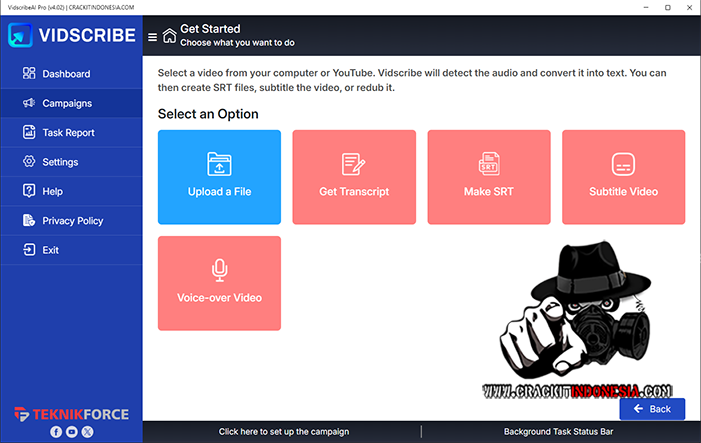
Task: Click the upload folder icon
Action: click(x=219, y=164)
